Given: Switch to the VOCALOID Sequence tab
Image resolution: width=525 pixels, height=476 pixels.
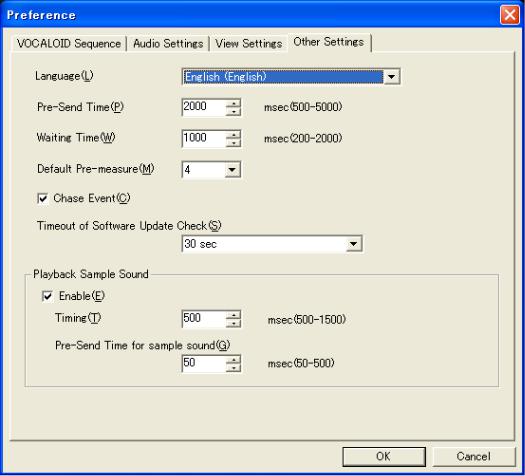Looking at the screenshot, I should pos(69,44).
